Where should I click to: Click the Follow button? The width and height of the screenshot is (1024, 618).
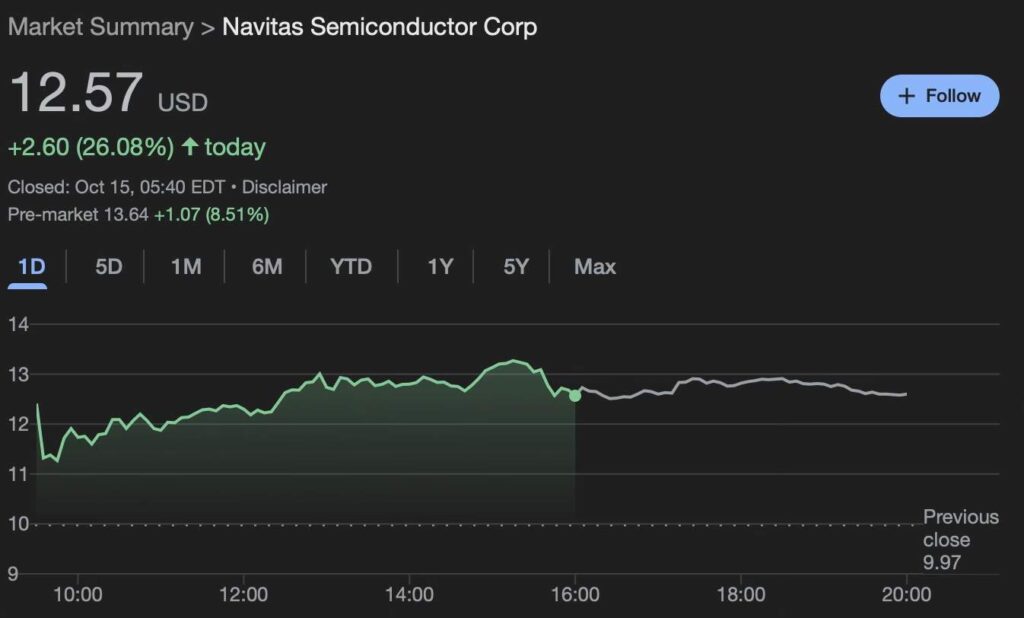(x=939, y=96)
